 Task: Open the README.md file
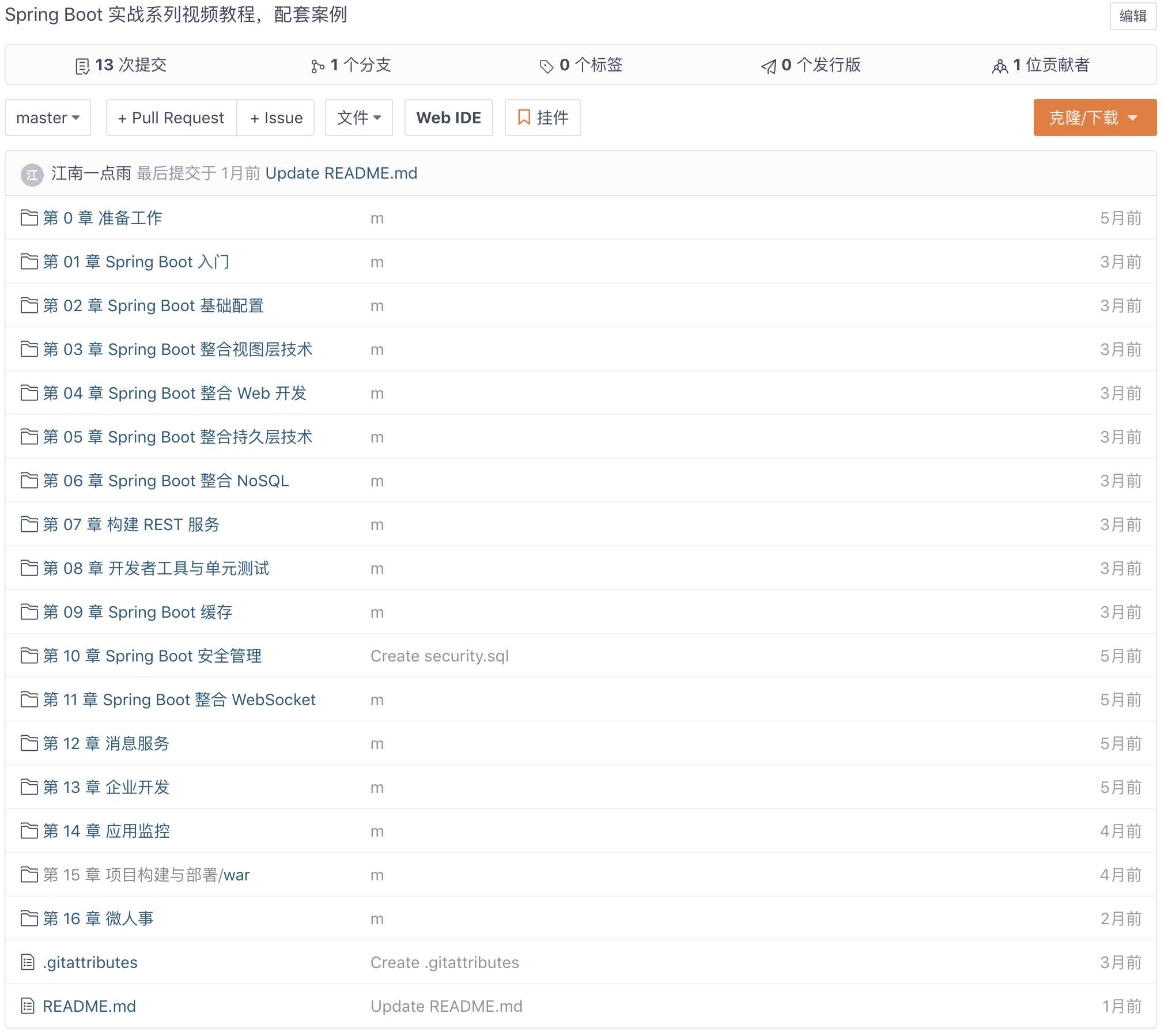89,1006
